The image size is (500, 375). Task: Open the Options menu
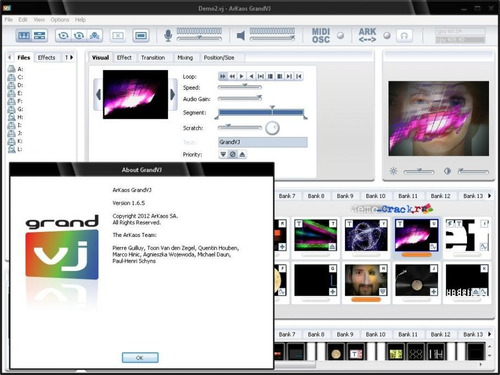(x=60, y=20)
